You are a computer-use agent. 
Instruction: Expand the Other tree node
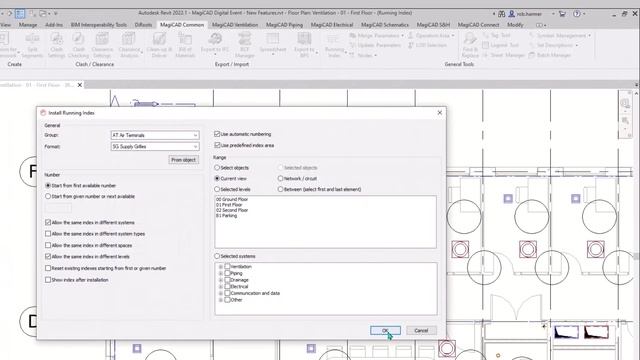point(221,300)
